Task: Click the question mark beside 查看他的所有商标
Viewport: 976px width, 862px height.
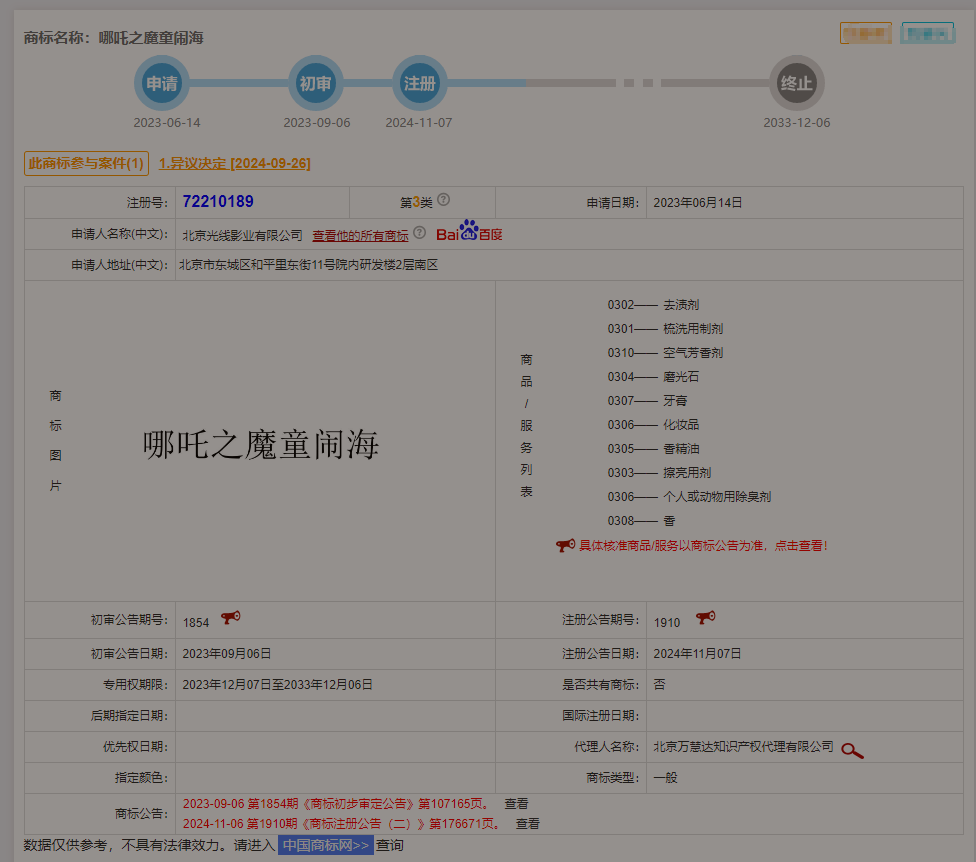Action: (x=419, y=234)
